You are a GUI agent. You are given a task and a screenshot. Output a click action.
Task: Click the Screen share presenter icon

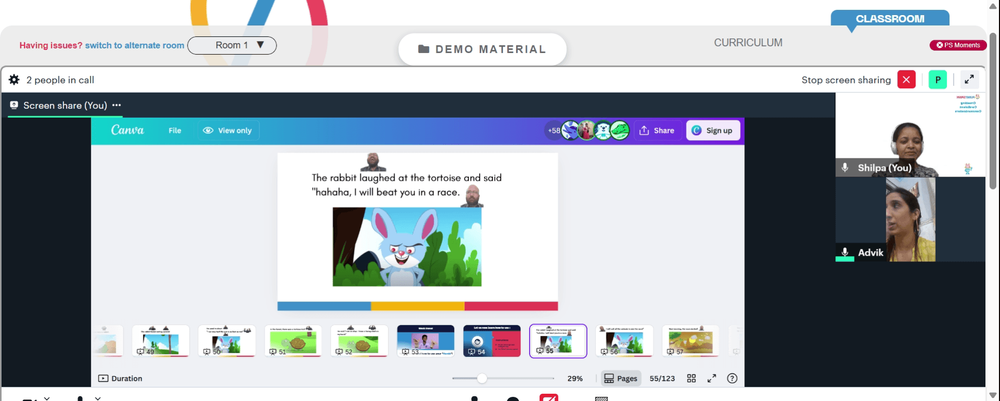coord(14,105)
